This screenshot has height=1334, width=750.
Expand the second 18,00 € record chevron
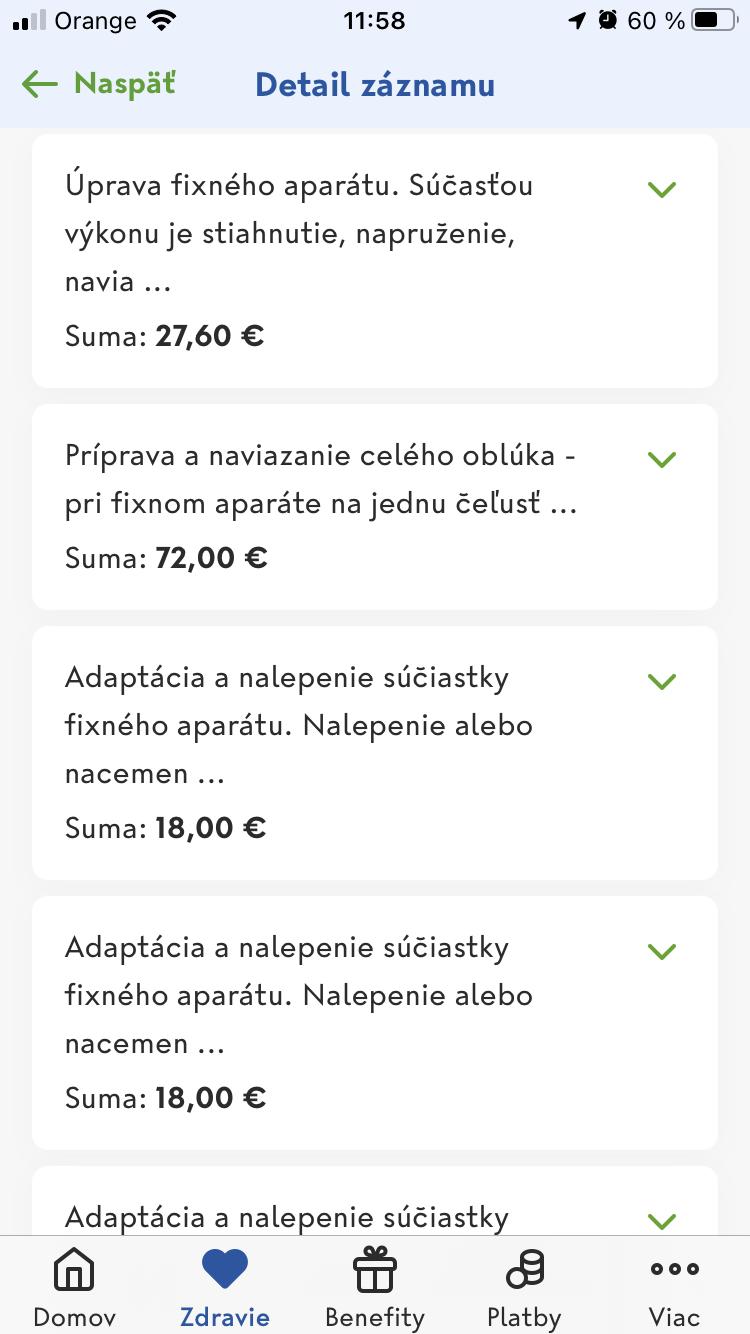pyautogui.click(x=662, y=951)
